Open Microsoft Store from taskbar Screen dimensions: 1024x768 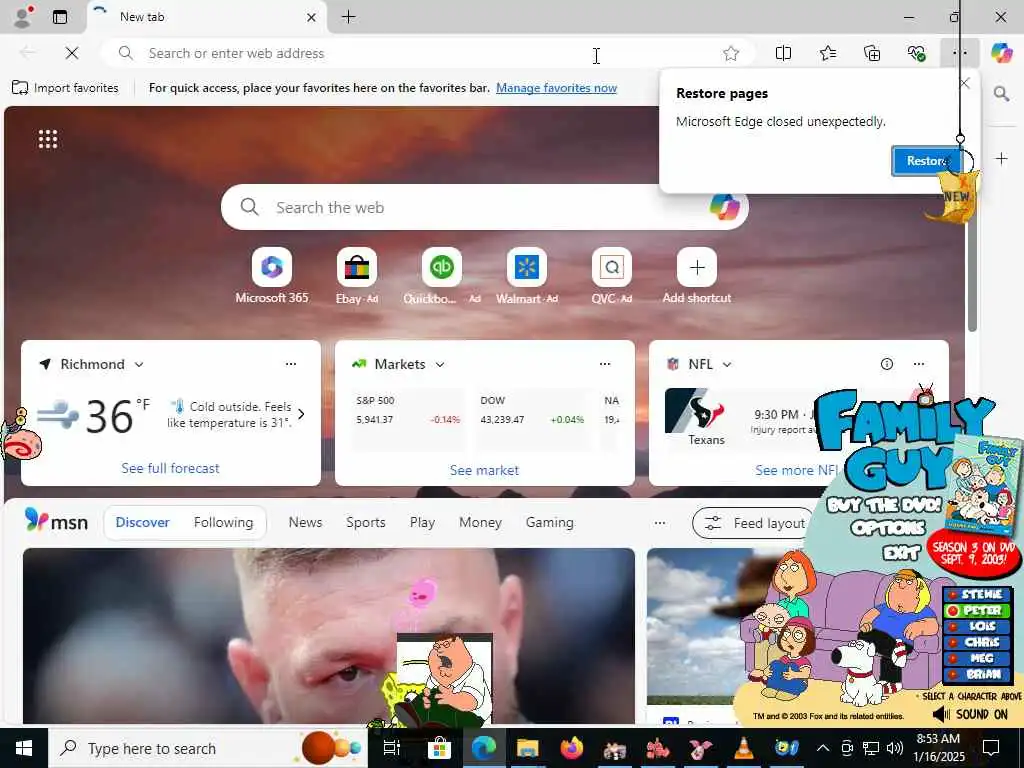[x=439, y=748]
